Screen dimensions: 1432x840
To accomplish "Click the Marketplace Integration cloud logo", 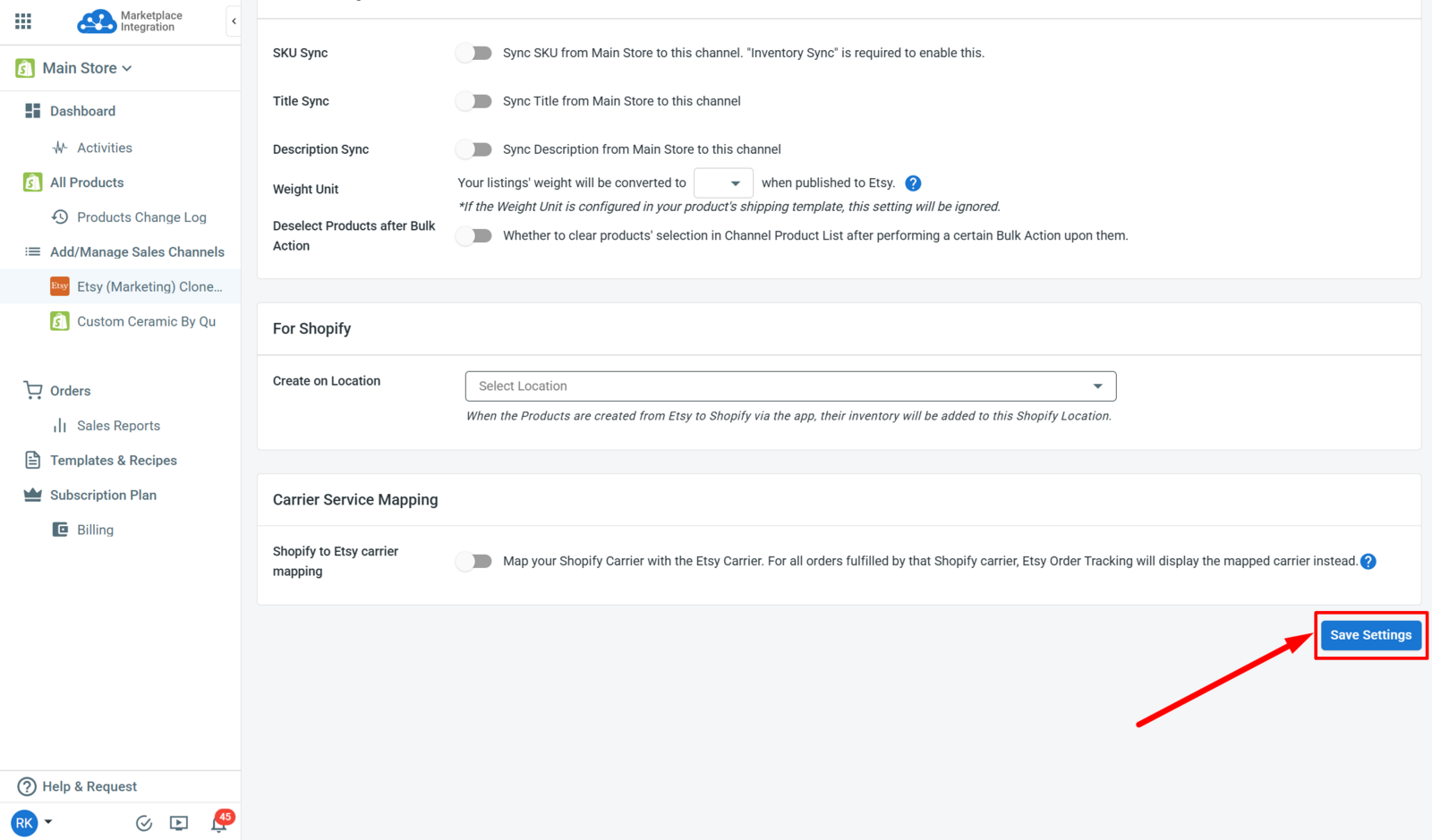I will pos(96,21).
